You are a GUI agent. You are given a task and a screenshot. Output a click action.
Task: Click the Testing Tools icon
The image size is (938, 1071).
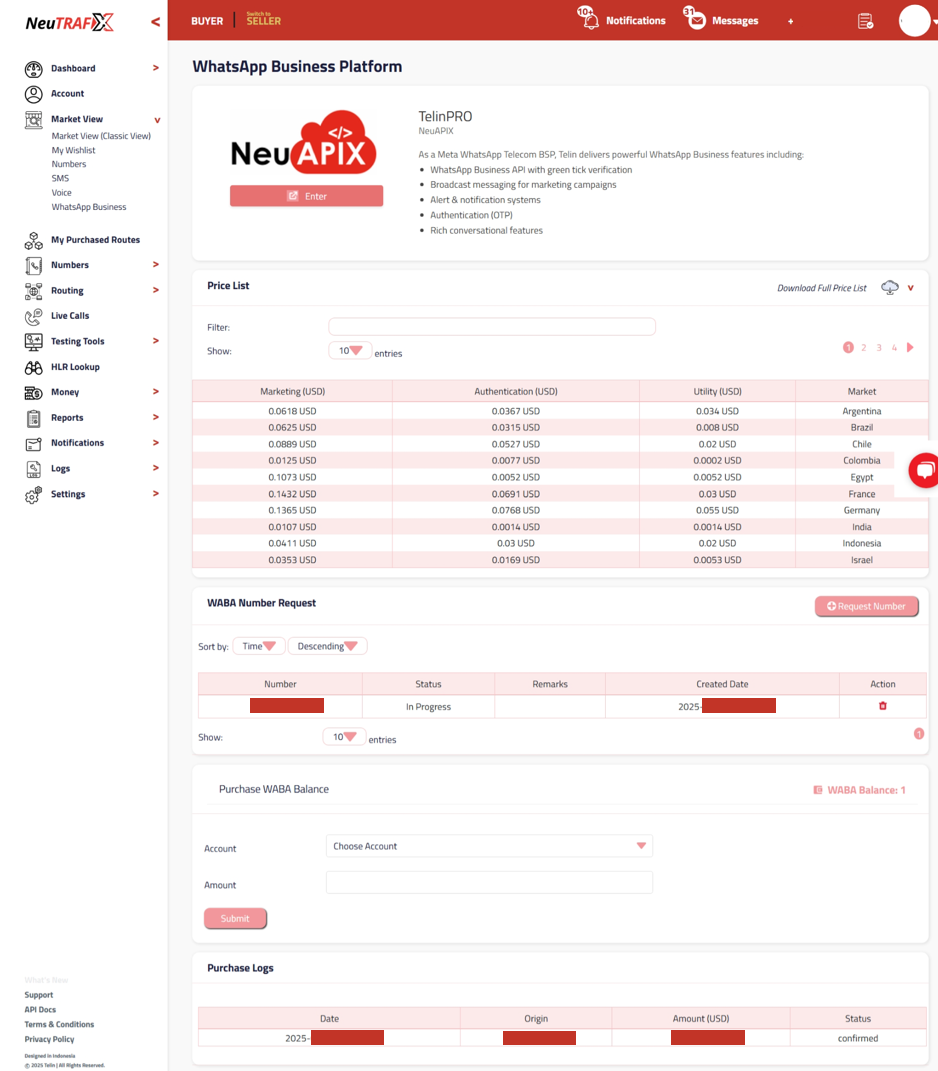click(x=33, y=342)
